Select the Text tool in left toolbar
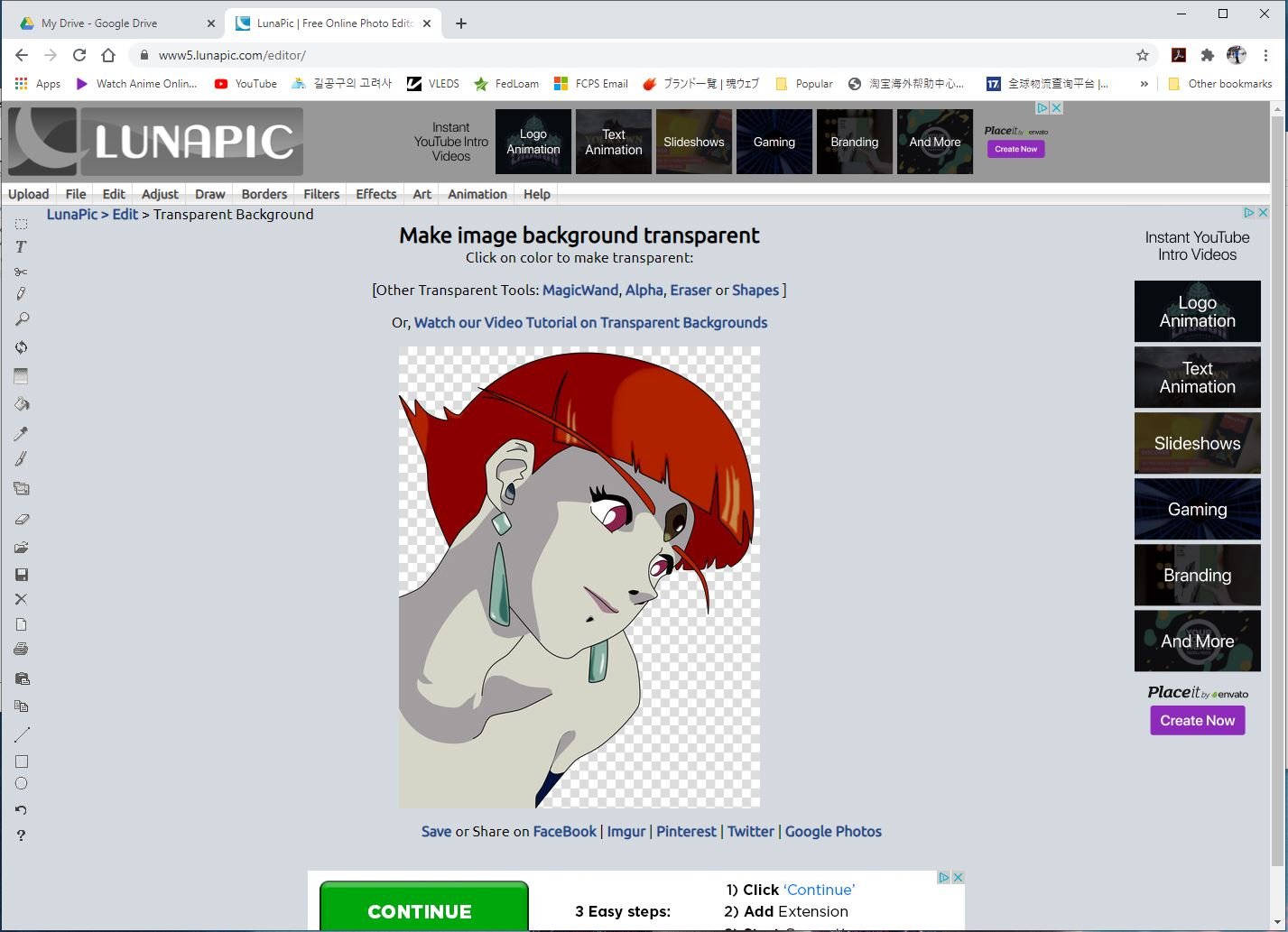This screenshot has width=1288, height=932. (21, 247)
